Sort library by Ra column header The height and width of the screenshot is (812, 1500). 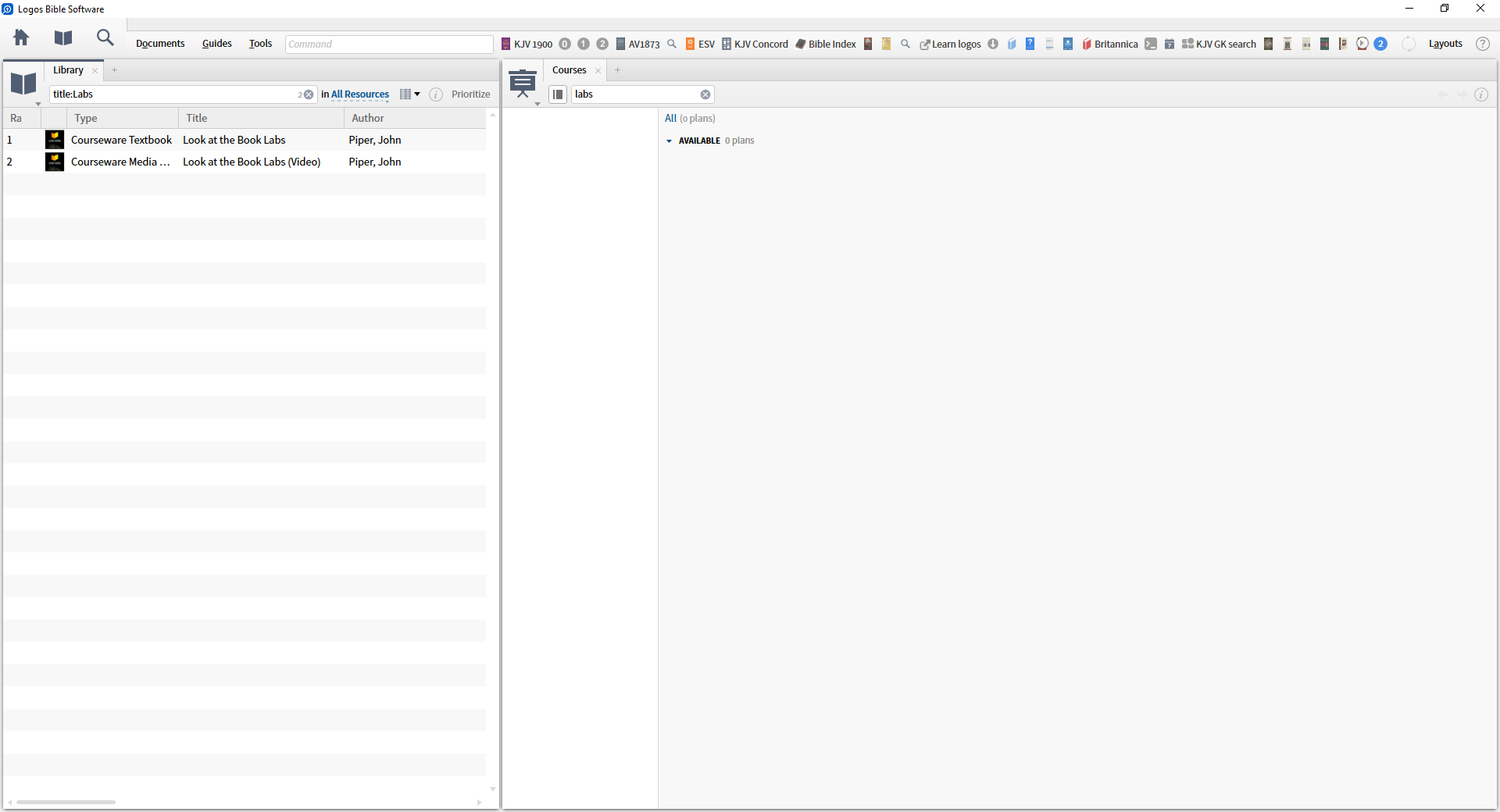(22, 118)
